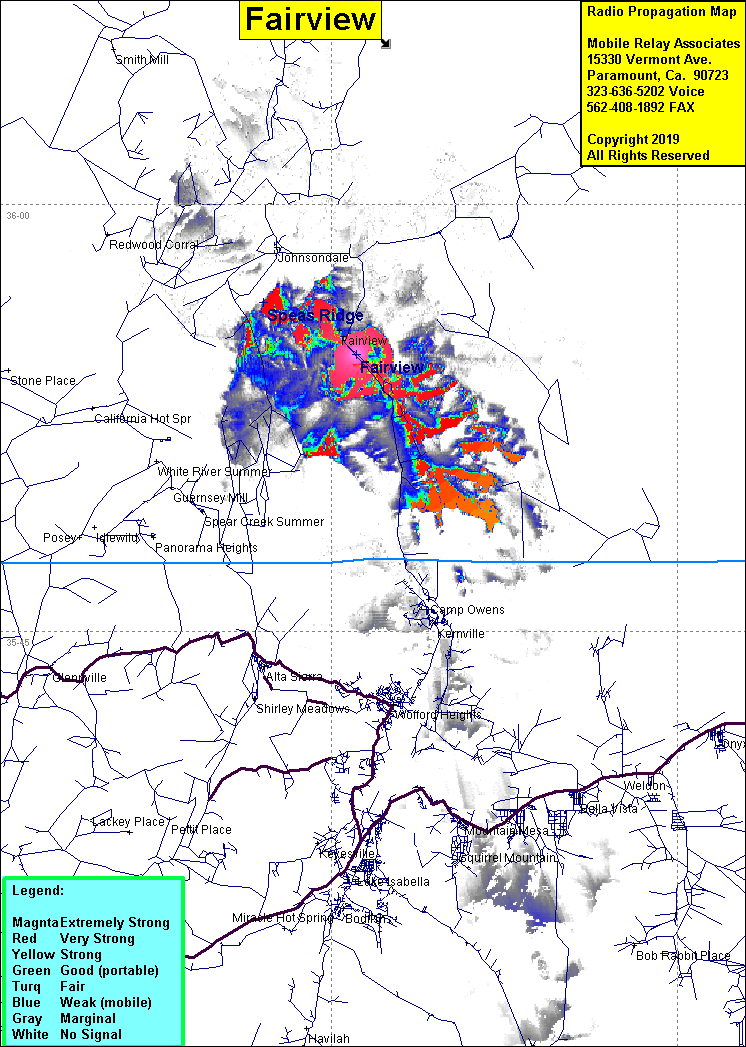Choose the Blue Weak (mobile) legend row
The image size is (746, 1047).
tap(81, 1002)
